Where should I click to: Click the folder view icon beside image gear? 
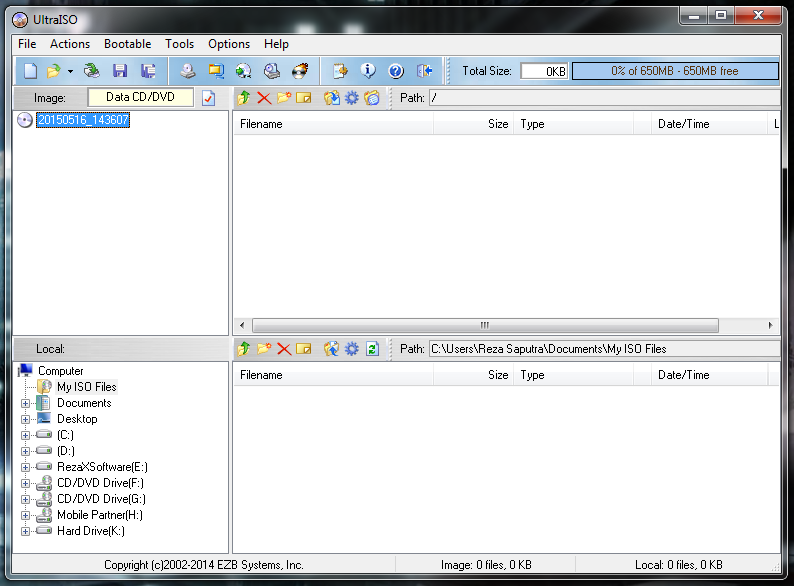372,97
